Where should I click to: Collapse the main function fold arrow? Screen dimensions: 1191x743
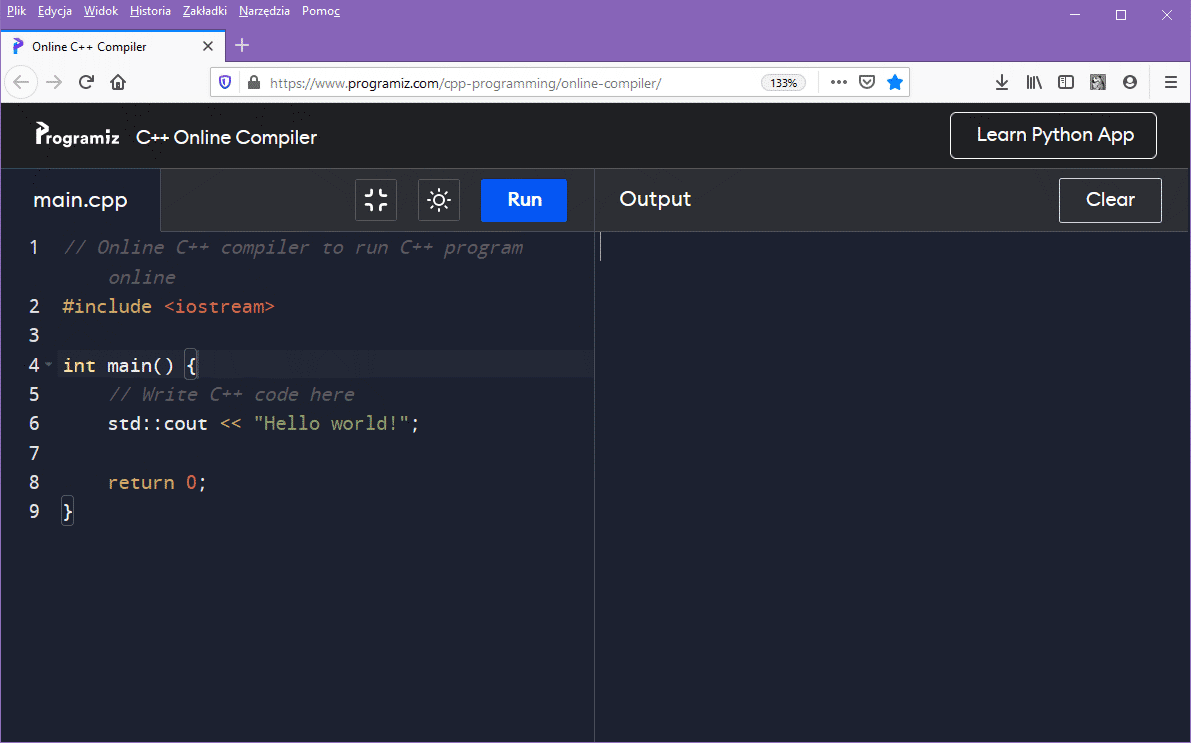(x=48, y=364)
